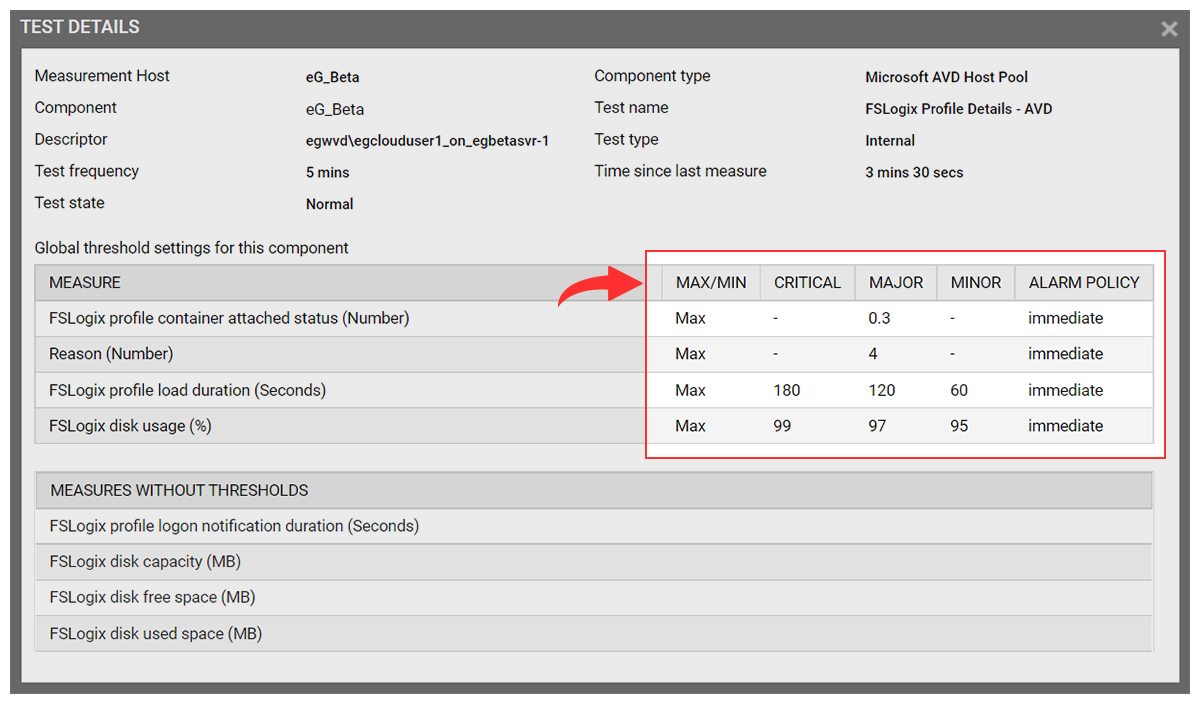Click the Global threshold settings heading
Image resolution: width=1200 pixels, height=704 pixels.
(192, 248)
